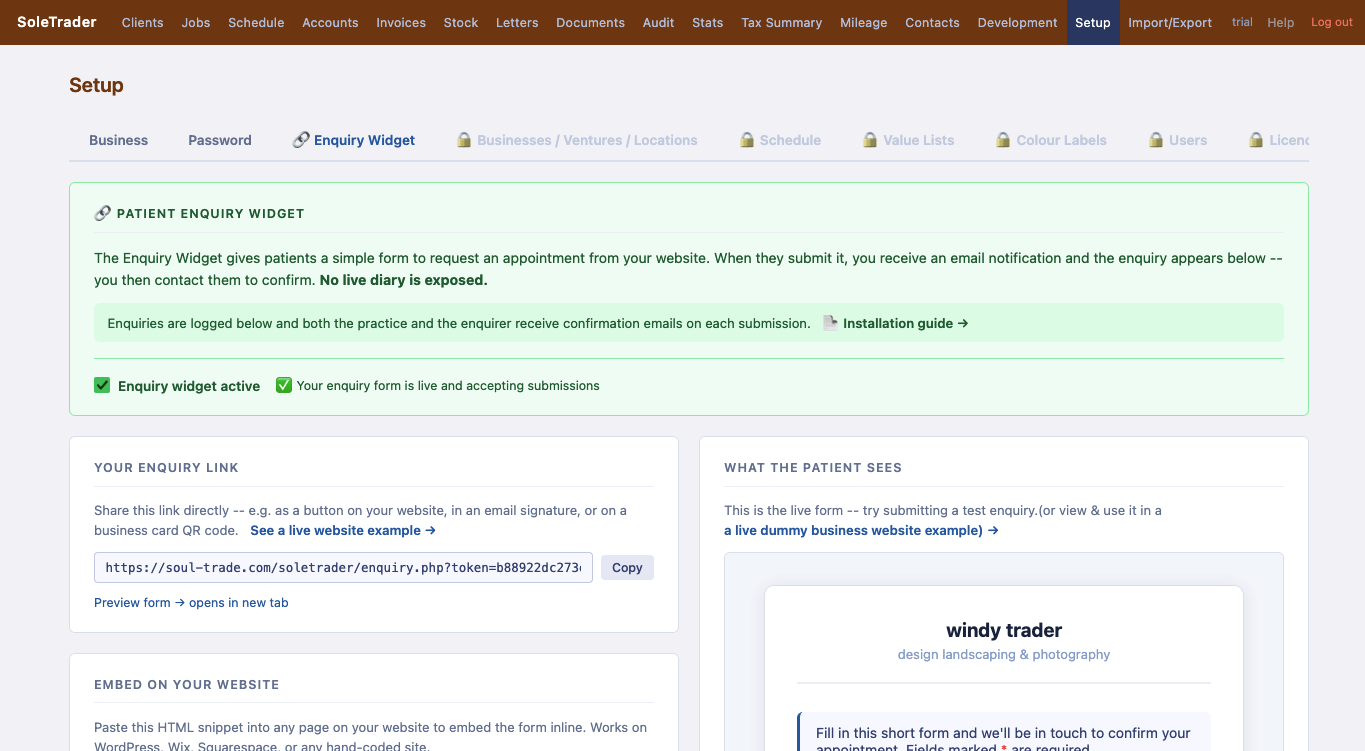1365x751 pixels.
Task: Switch to the Business tab
Action: 118,140
